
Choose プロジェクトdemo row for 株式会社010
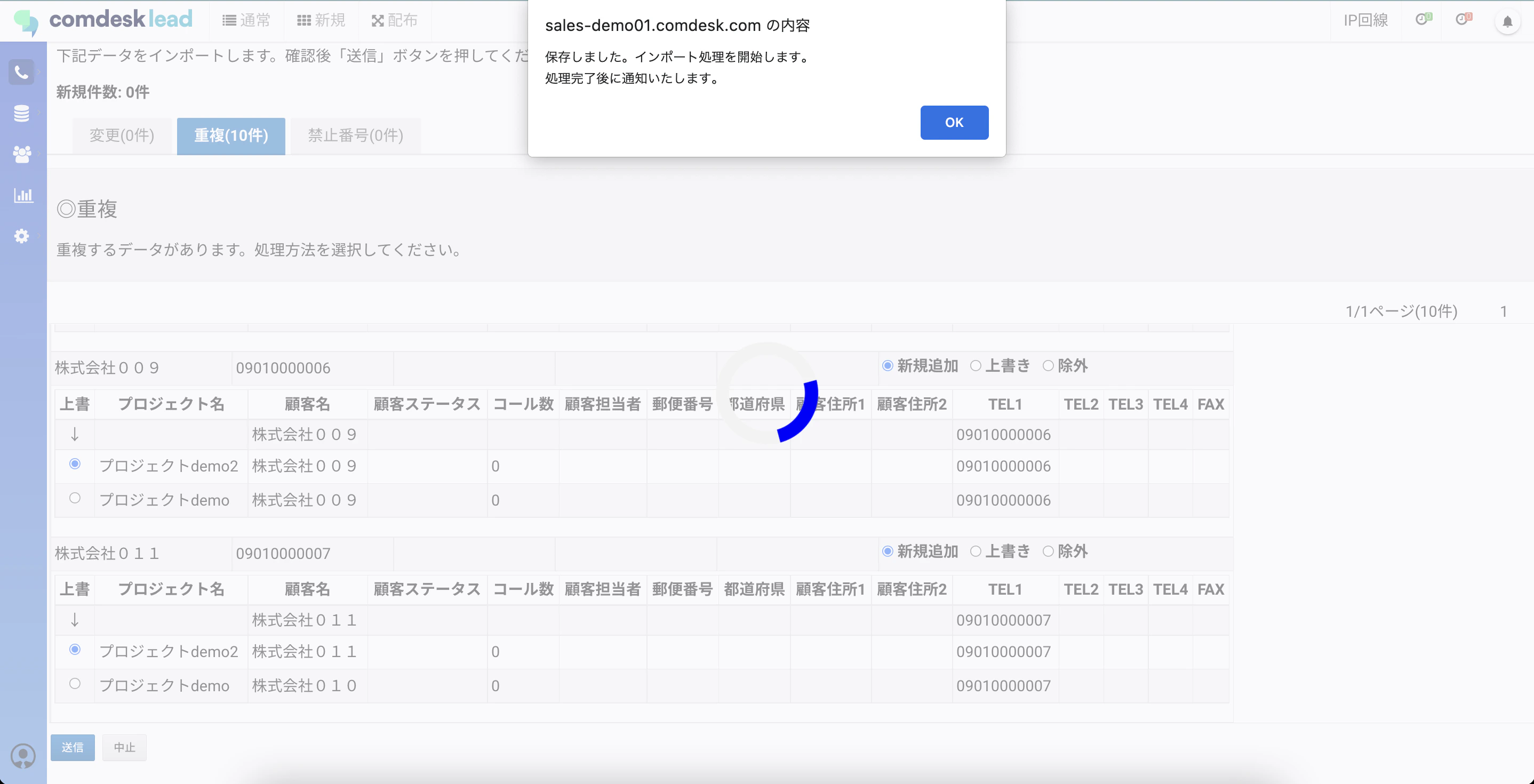click(75, 683)
